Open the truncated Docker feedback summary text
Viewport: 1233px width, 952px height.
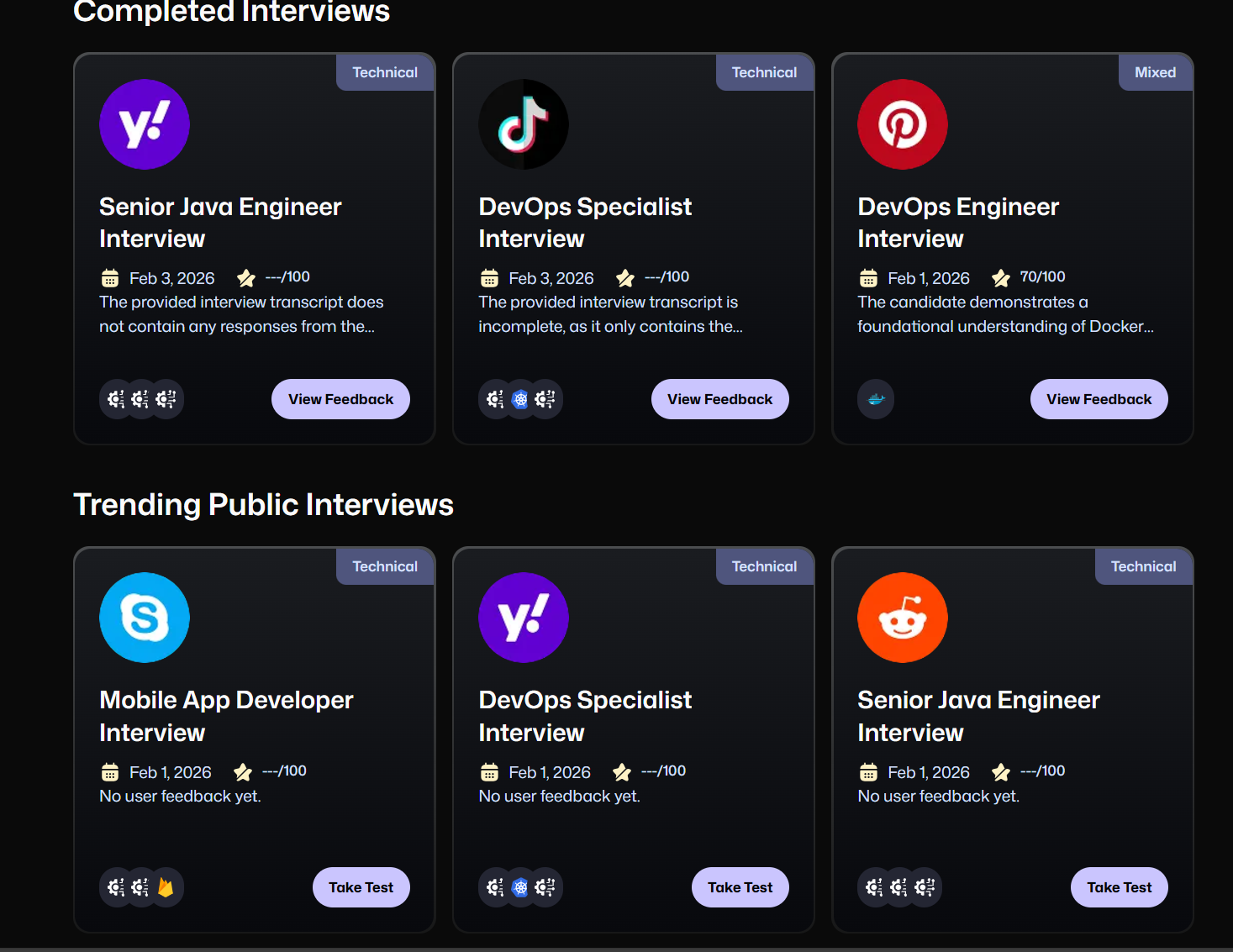tap(1005, 314)
